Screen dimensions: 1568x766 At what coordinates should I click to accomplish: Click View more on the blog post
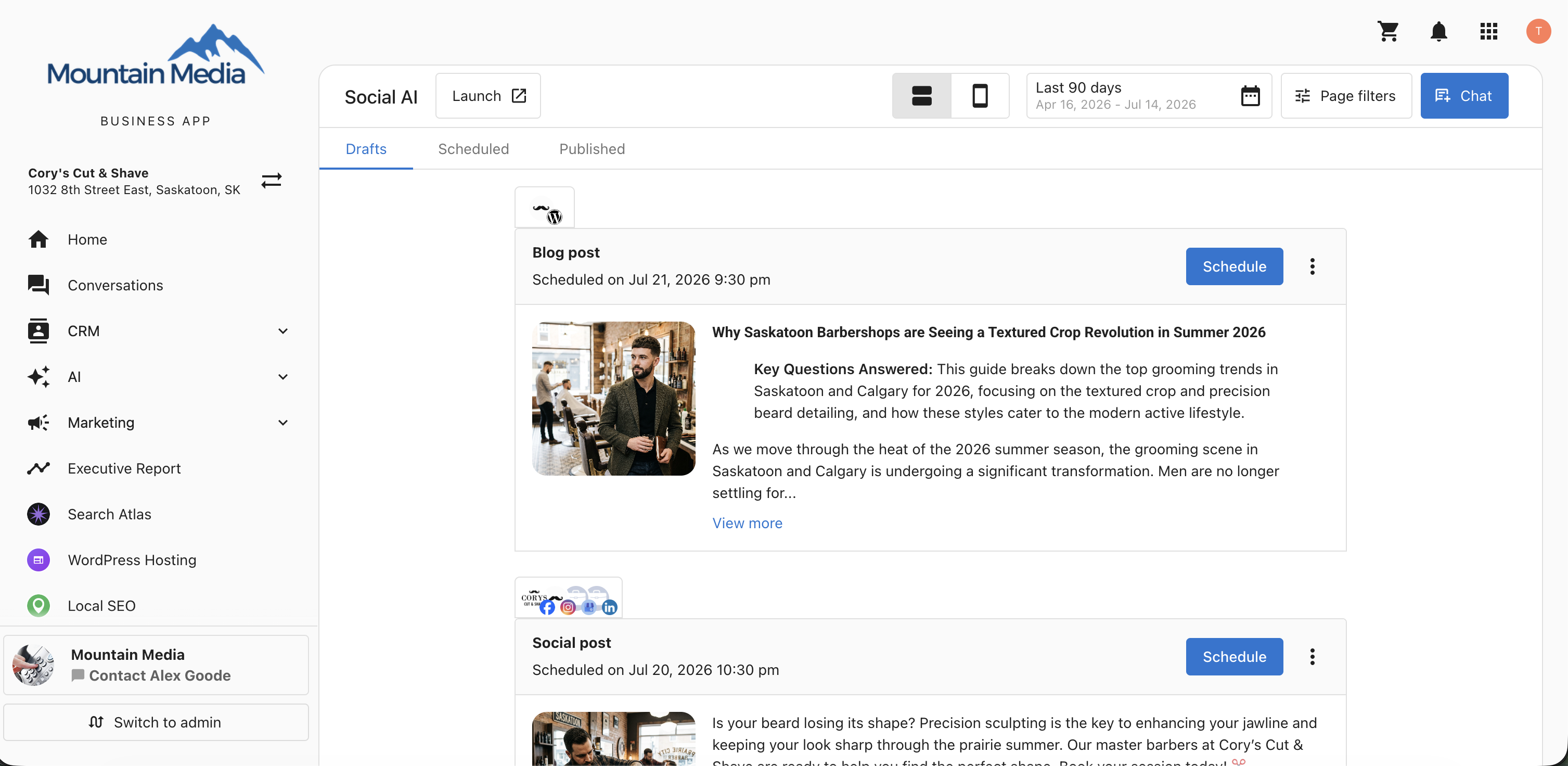coord(747,523)
